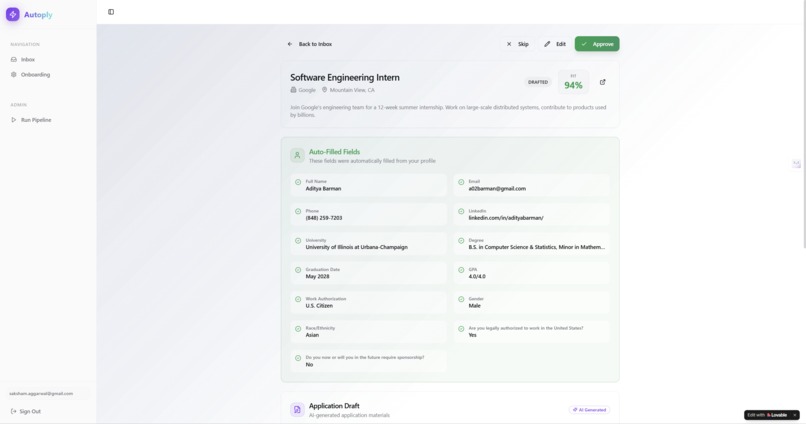
Task: Click the Application Draft heading
Action: (x=334, y=406)
